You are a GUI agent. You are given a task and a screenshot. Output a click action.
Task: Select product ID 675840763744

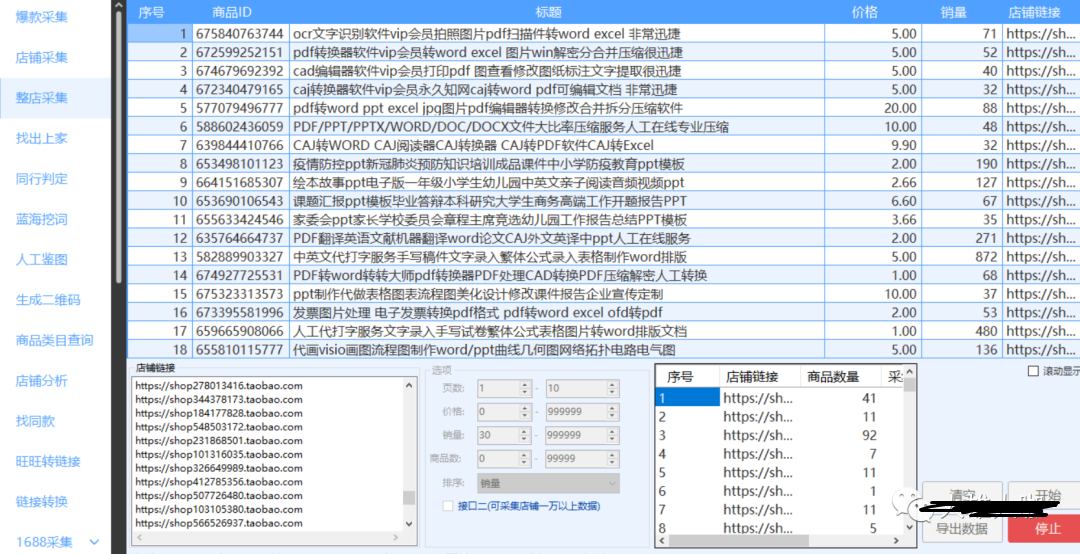click(240, 34)
